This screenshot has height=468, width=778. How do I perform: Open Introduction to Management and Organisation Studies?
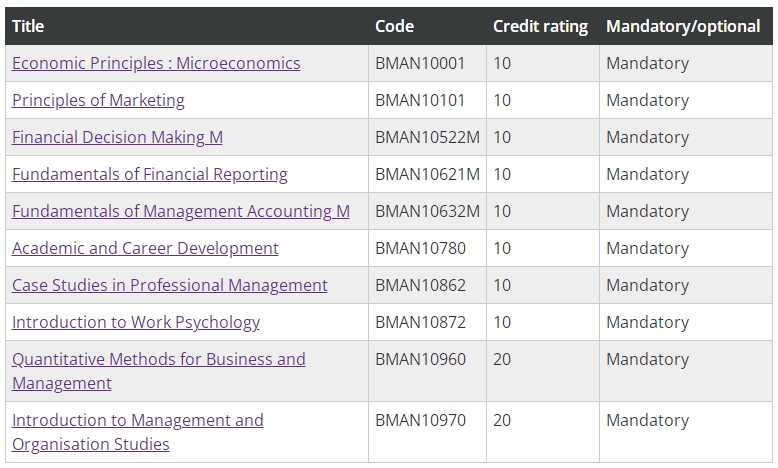point(137,432)
